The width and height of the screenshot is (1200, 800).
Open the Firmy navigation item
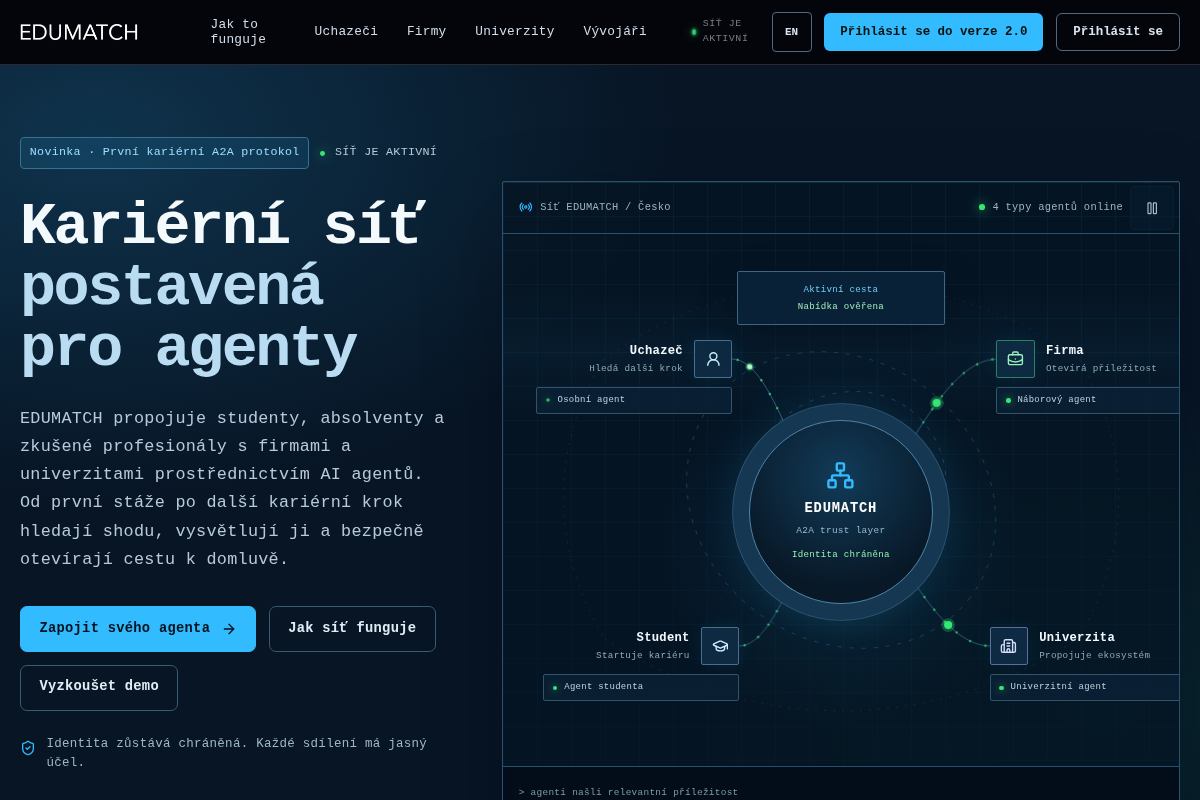click(x=427, y=32)
